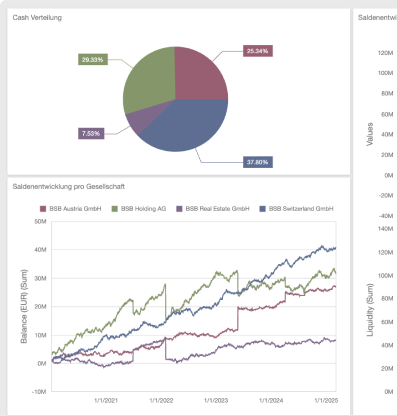This screenshot has width=397, height=416.
Task: Select the 37.80% pie label
Action: (x=258, y=162)
